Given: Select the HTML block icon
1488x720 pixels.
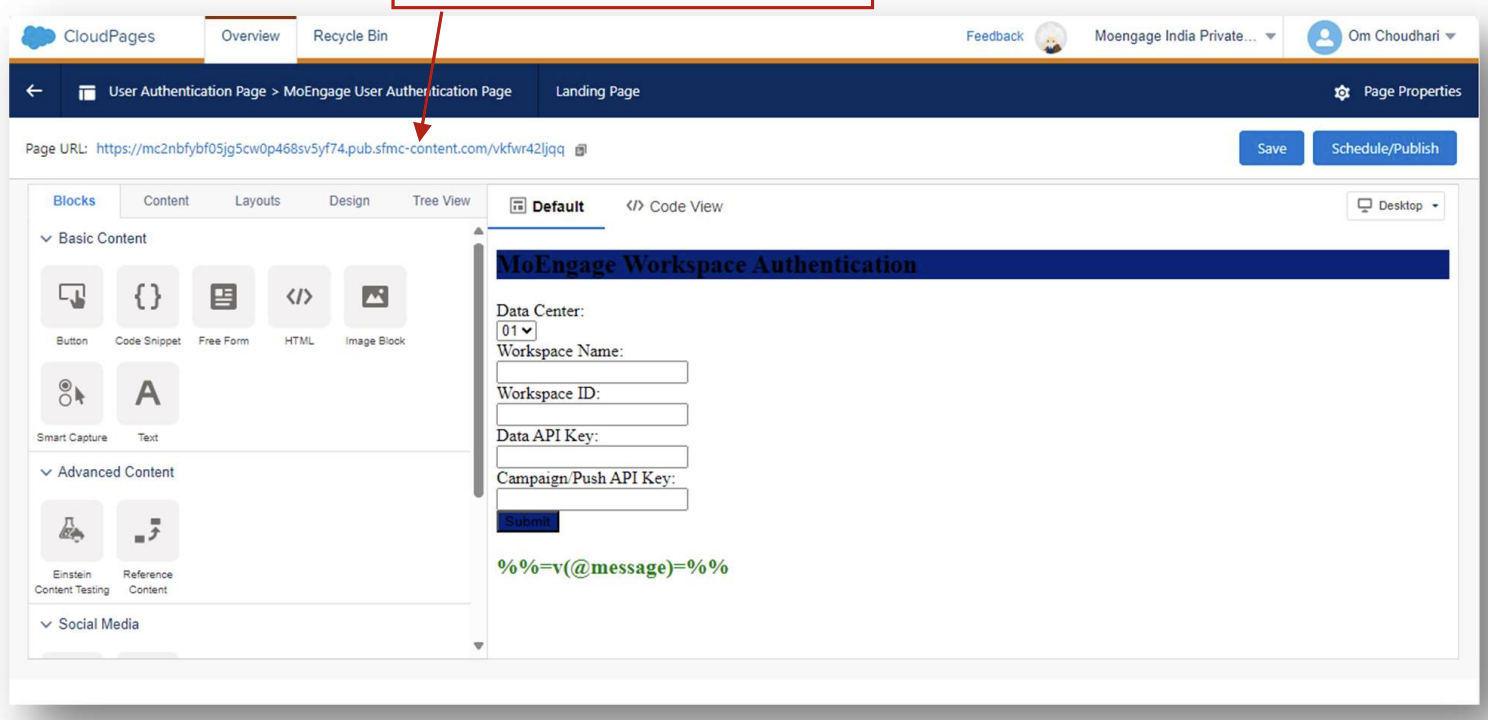Looking at the screenshot, I should click(299, 296).
